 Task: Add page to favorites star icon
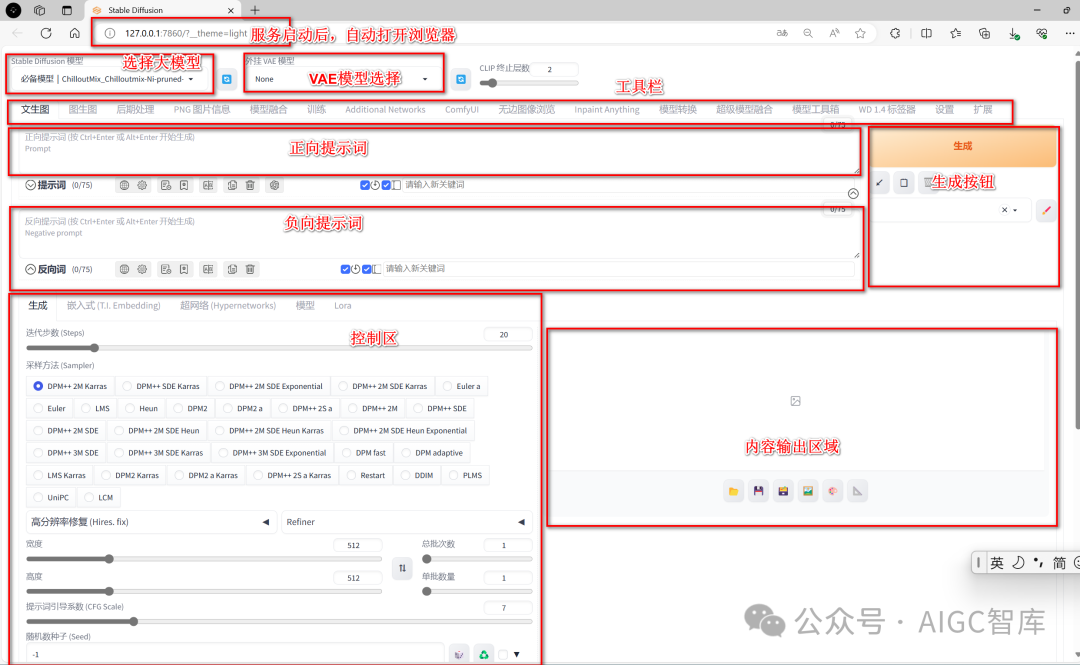click(860, 33)
